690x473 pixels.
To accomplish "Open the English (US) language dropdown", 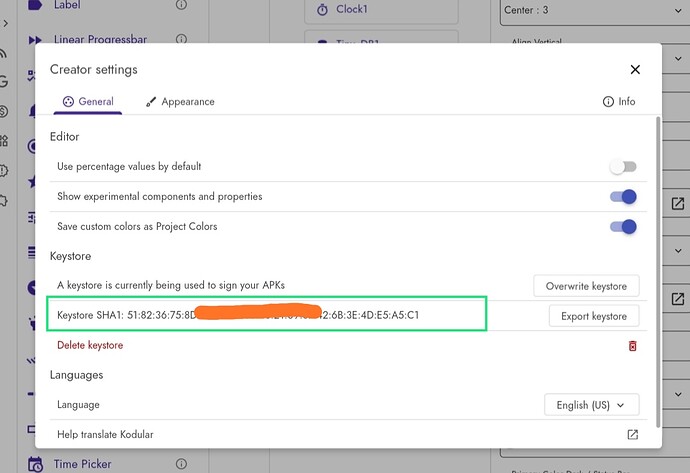I will point(591,405).
